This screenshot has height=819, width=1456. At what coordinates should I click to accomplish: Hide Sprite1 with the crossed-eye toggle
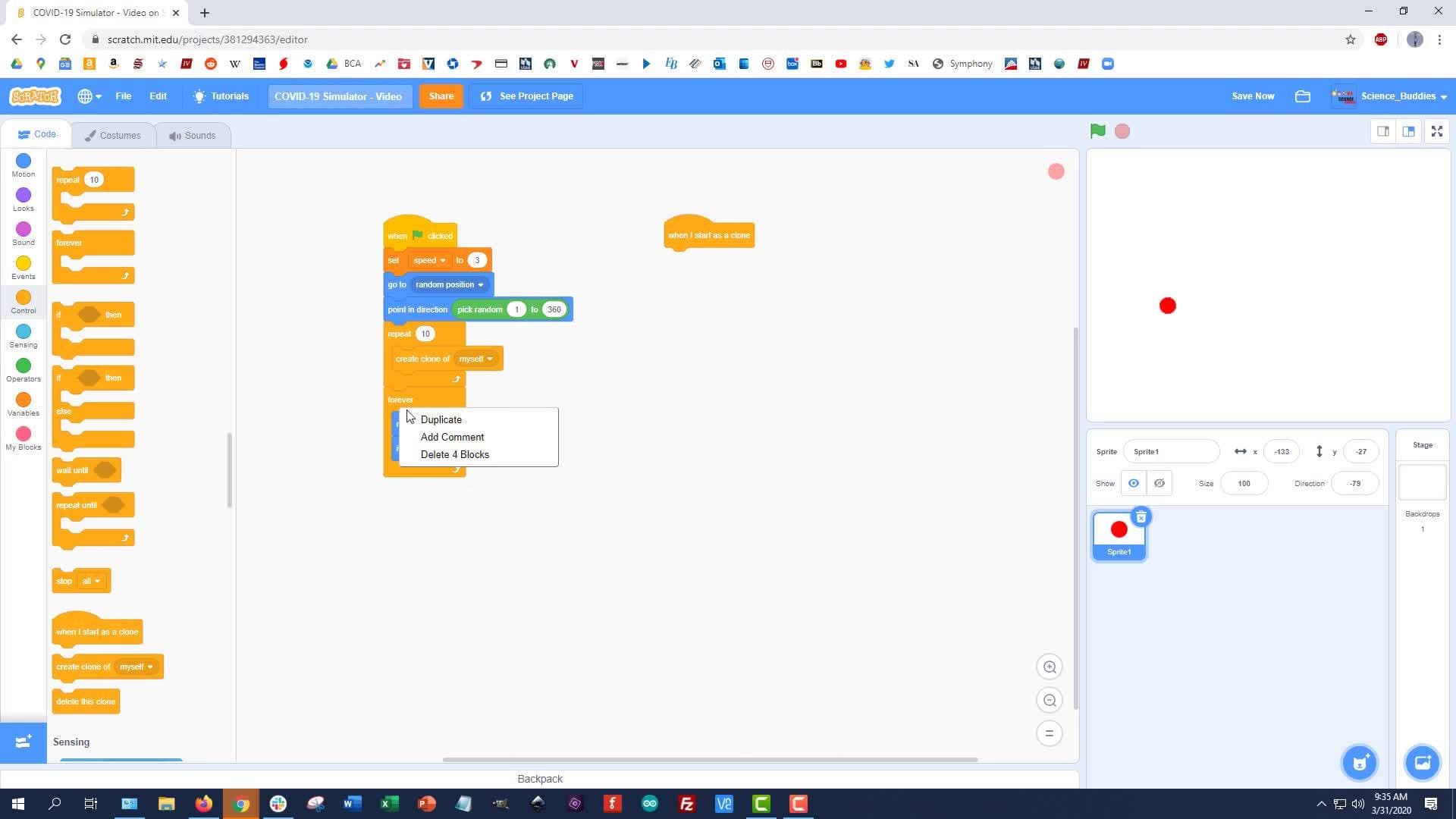click(x=1159, y=483)
